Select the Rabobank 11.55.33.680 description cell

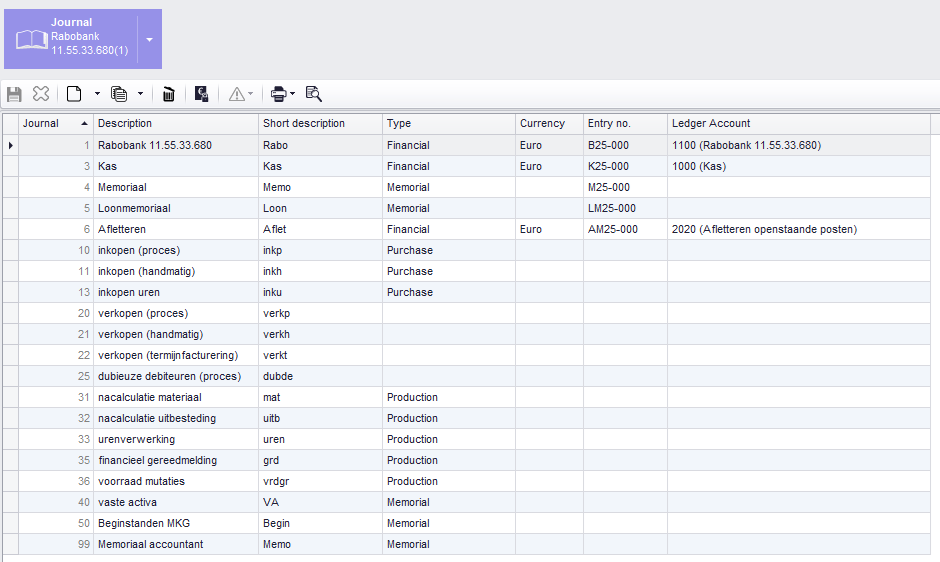click(176, 145)
